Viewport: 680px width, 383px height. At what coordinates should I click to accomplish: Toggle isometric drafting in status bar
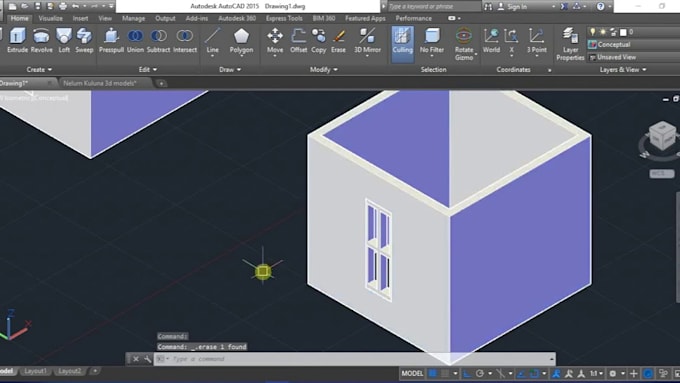[x=500, y=373]
